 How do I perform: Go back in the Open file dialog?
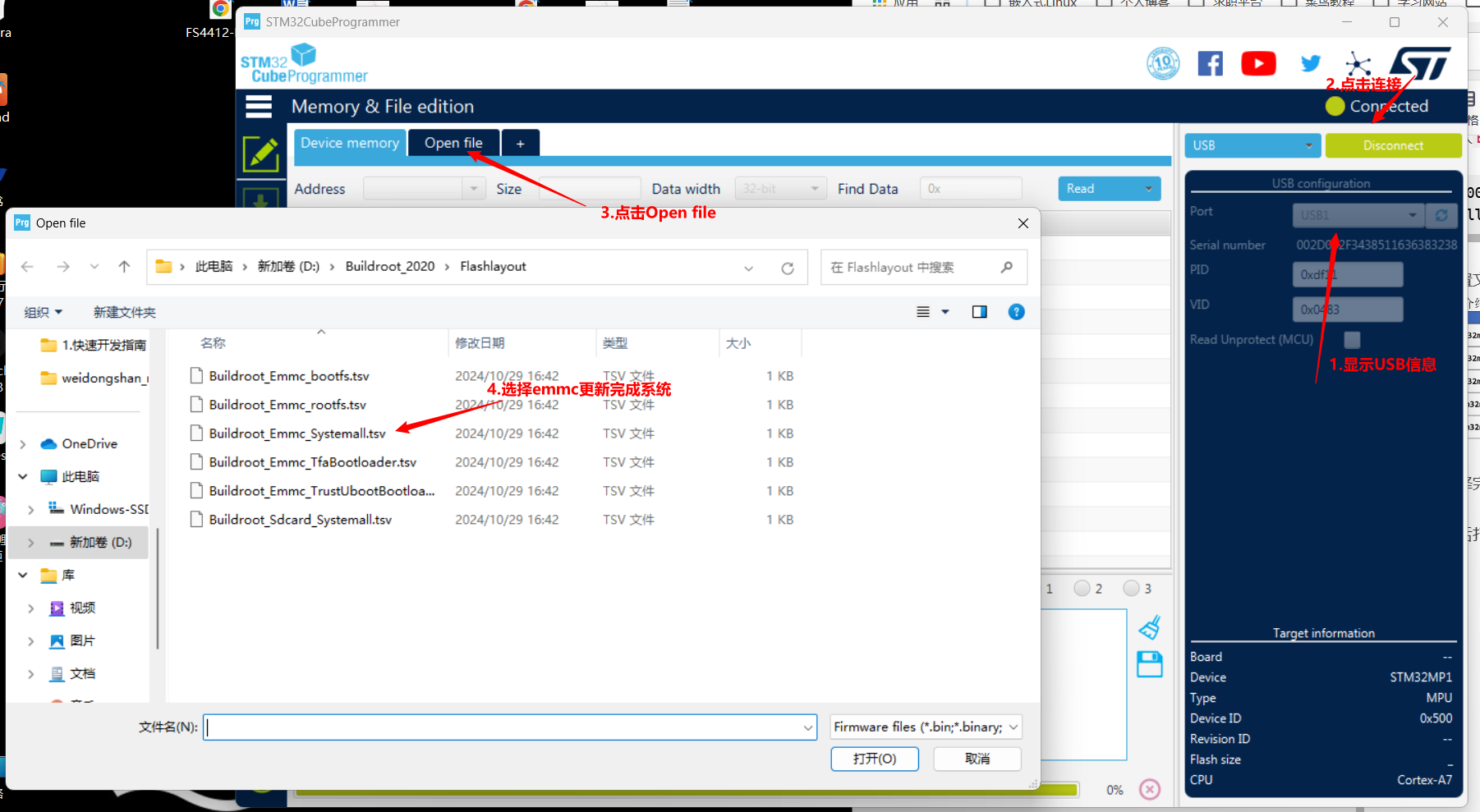pos(27,267)
